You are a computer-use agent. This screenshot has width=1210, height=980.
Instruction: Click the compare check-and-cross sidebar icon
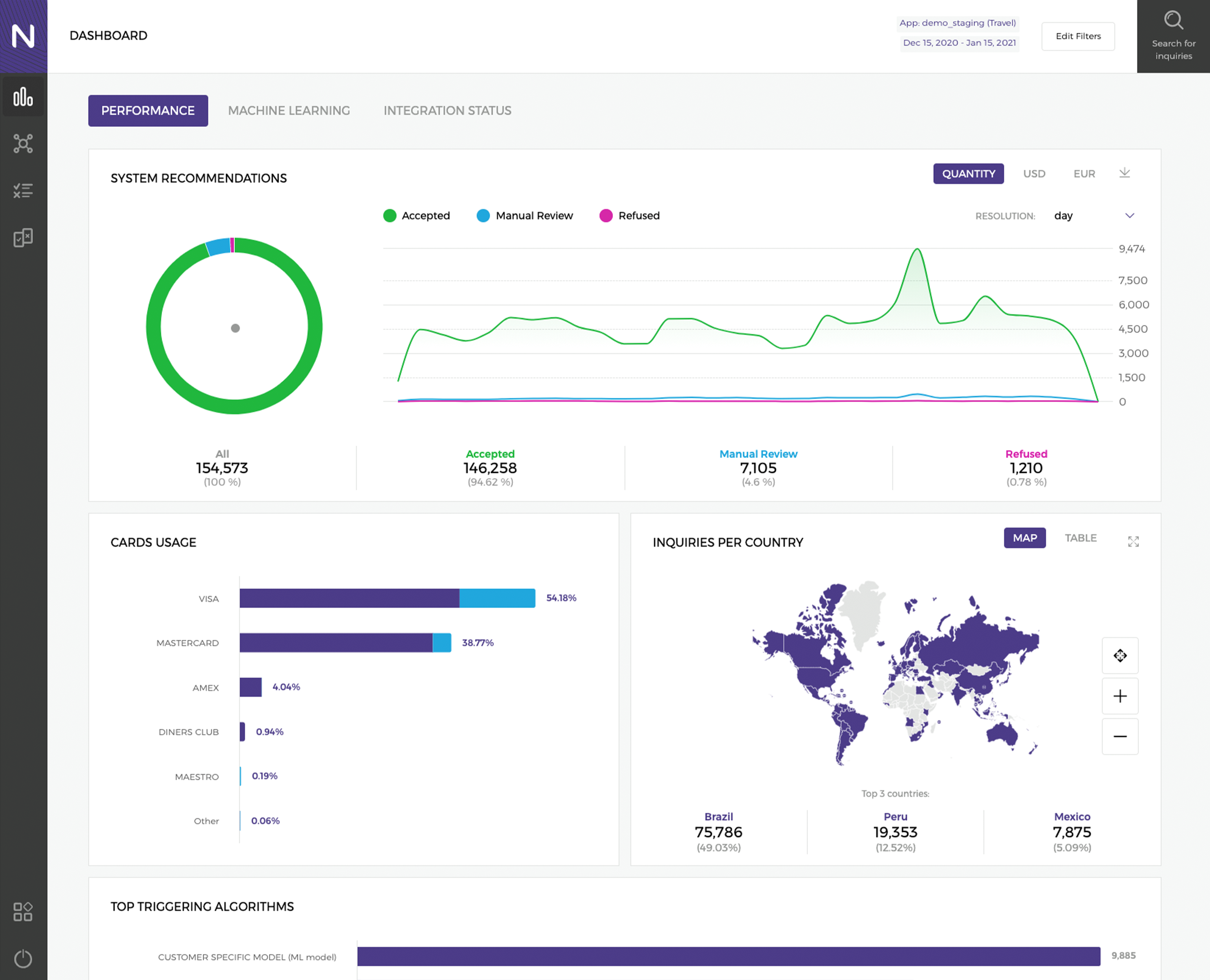[x=23, y=237]
